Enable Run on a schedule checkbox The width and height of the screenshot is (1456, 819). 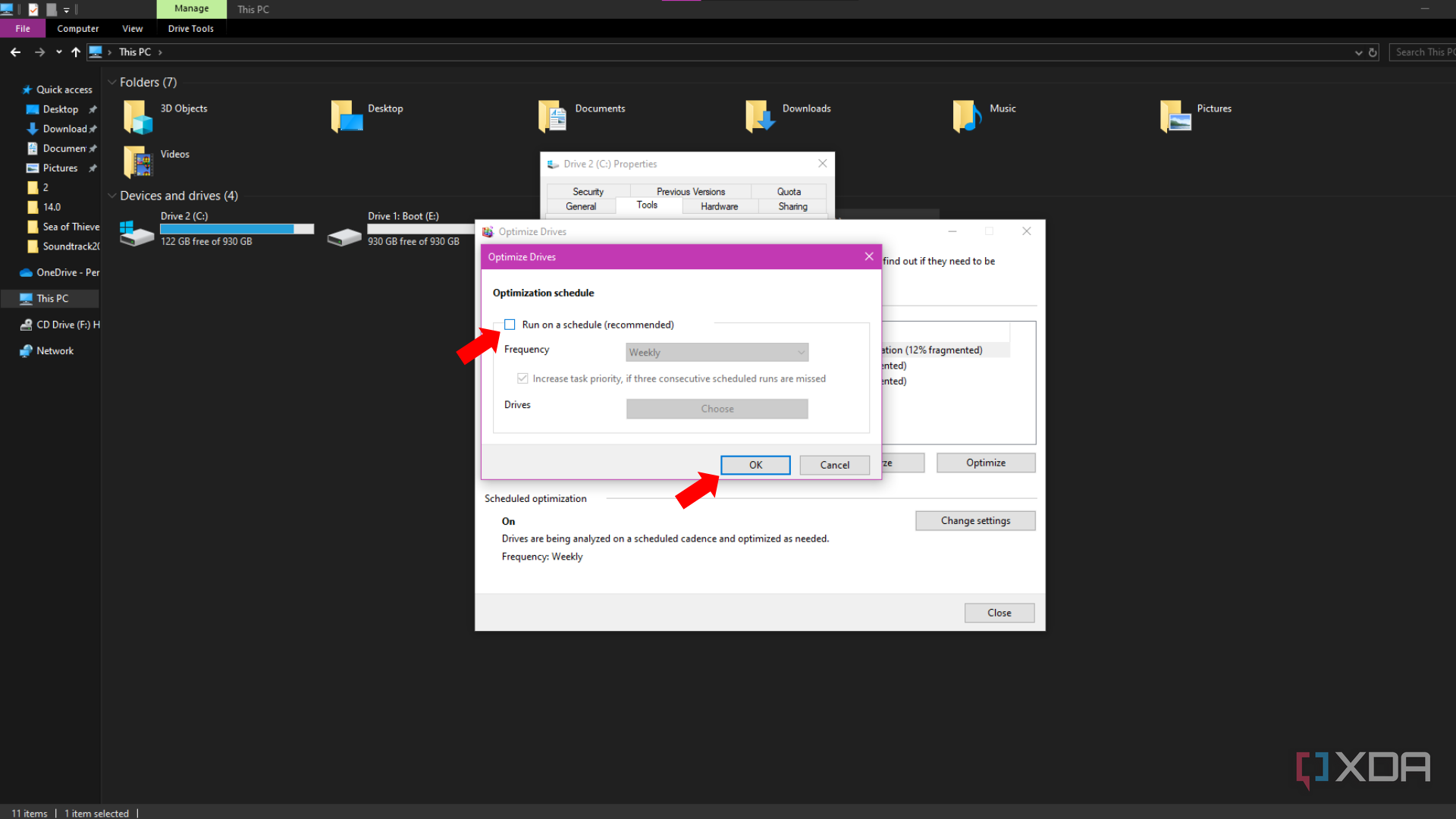coord(509,325)
